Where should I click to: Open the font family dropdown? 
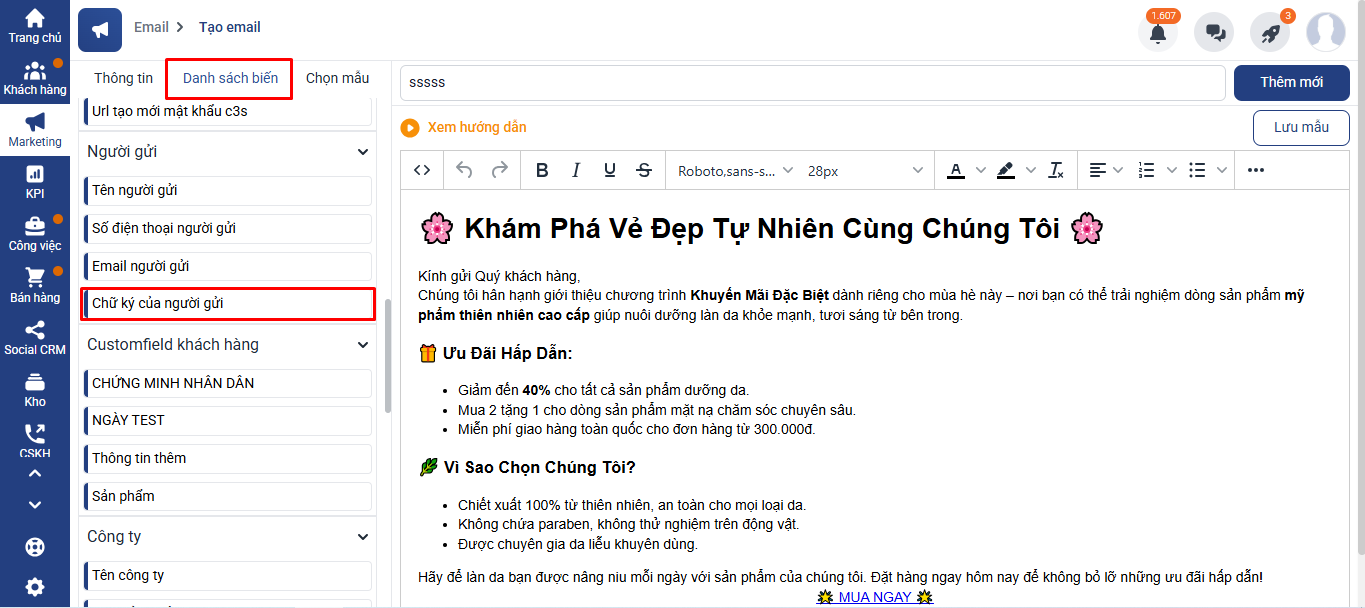pyautogui.click(x=735, y=171)
